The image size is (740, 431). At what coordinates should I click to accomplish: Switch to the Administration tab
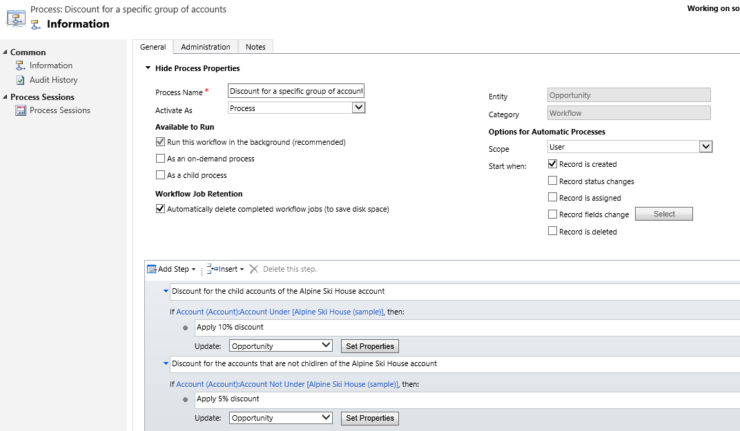point(205,47)
